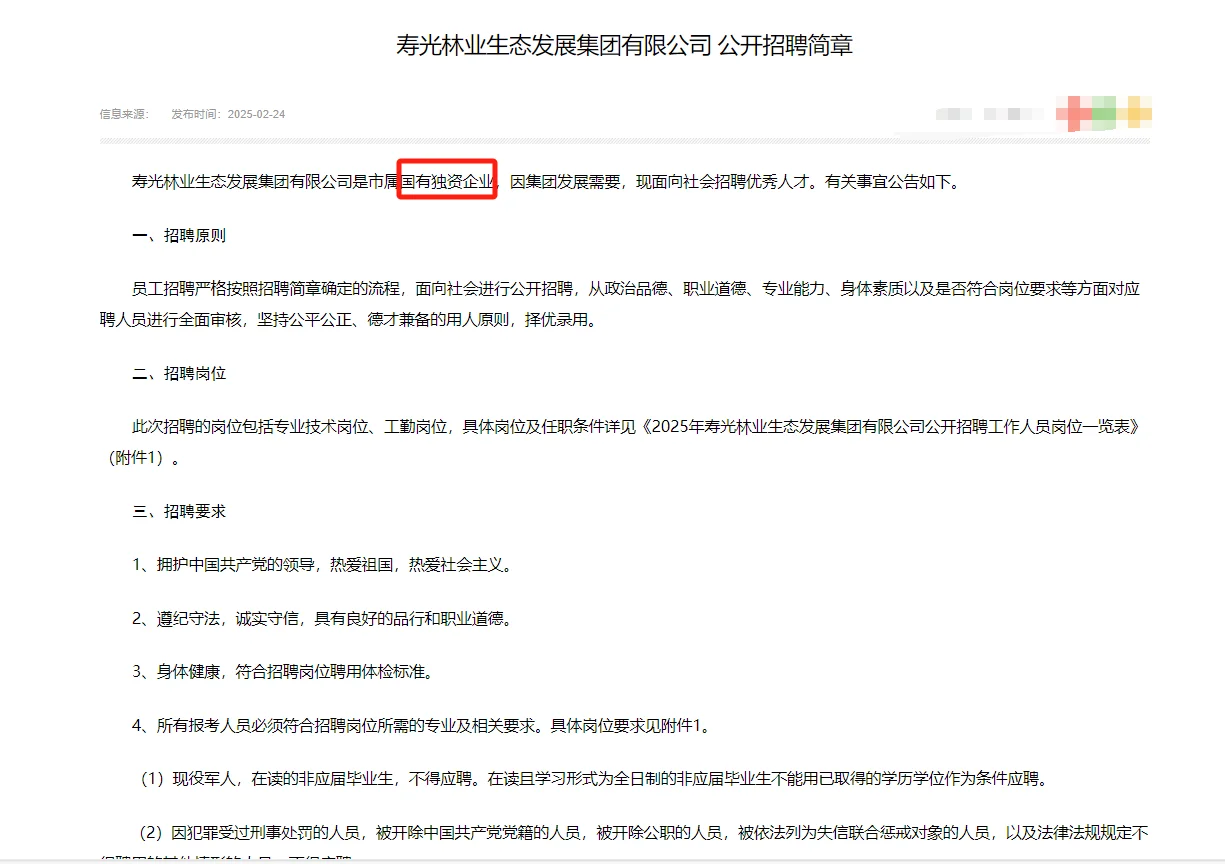
Task: Click the publish date 发布时间：2025-02-24
Action: coord(228,114)
